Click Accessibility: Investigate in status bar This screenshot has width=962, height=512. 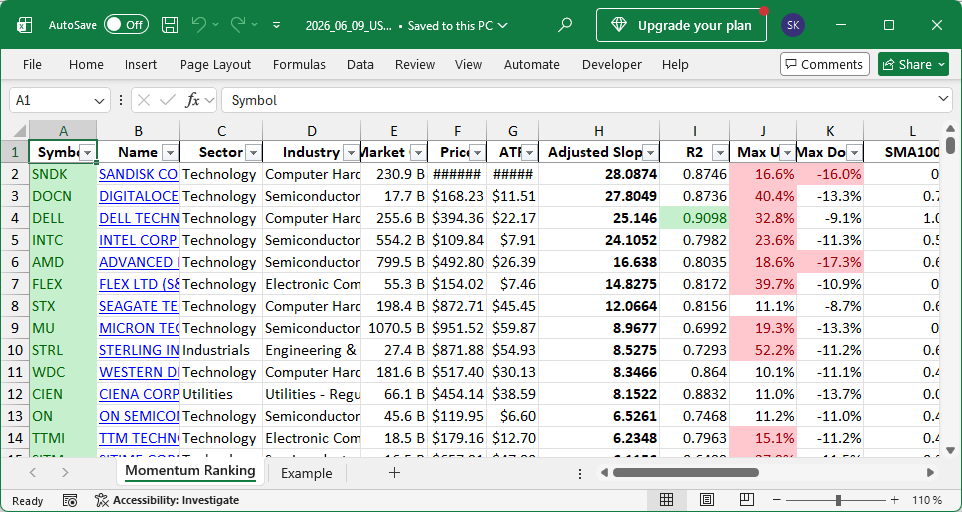[x=167, y=500]
